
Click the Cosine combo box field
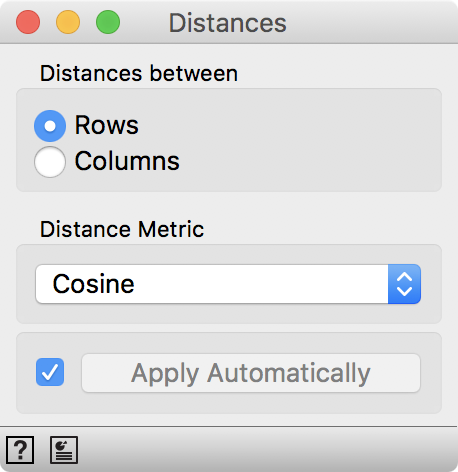coord(228,284)
